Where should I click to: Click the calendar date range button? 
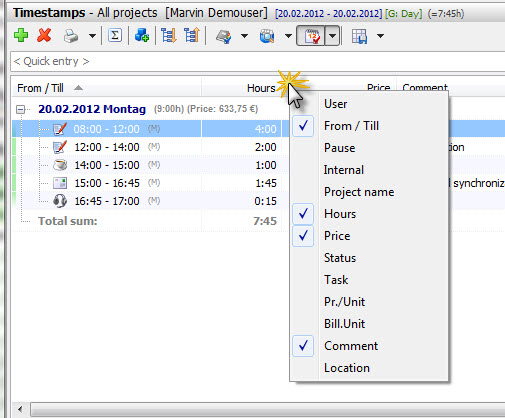point(311,36)
